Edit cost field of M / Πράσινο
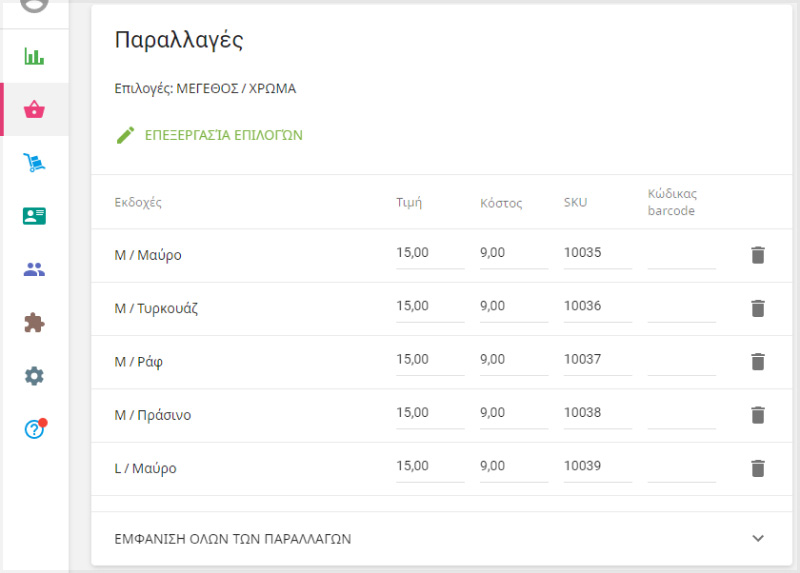The width and height of the screenshot is (800, 573). pyautogui.click(x=514, y=414)
